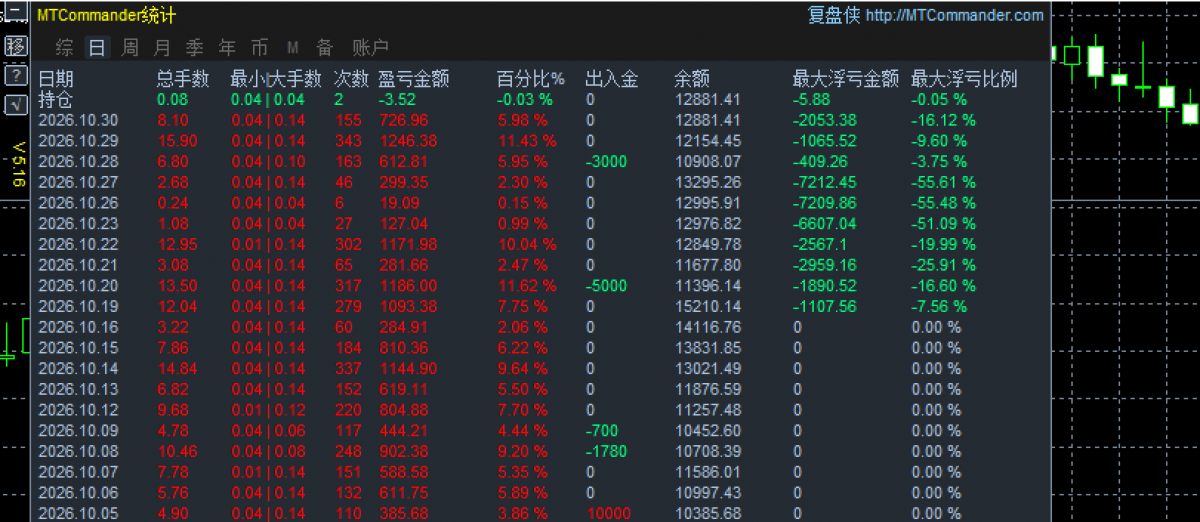Image resolution: width=1200 pixels, height=522 pixels.
Task: Click the 最大浮亏比例 column header
Action: tap(964, 79)
